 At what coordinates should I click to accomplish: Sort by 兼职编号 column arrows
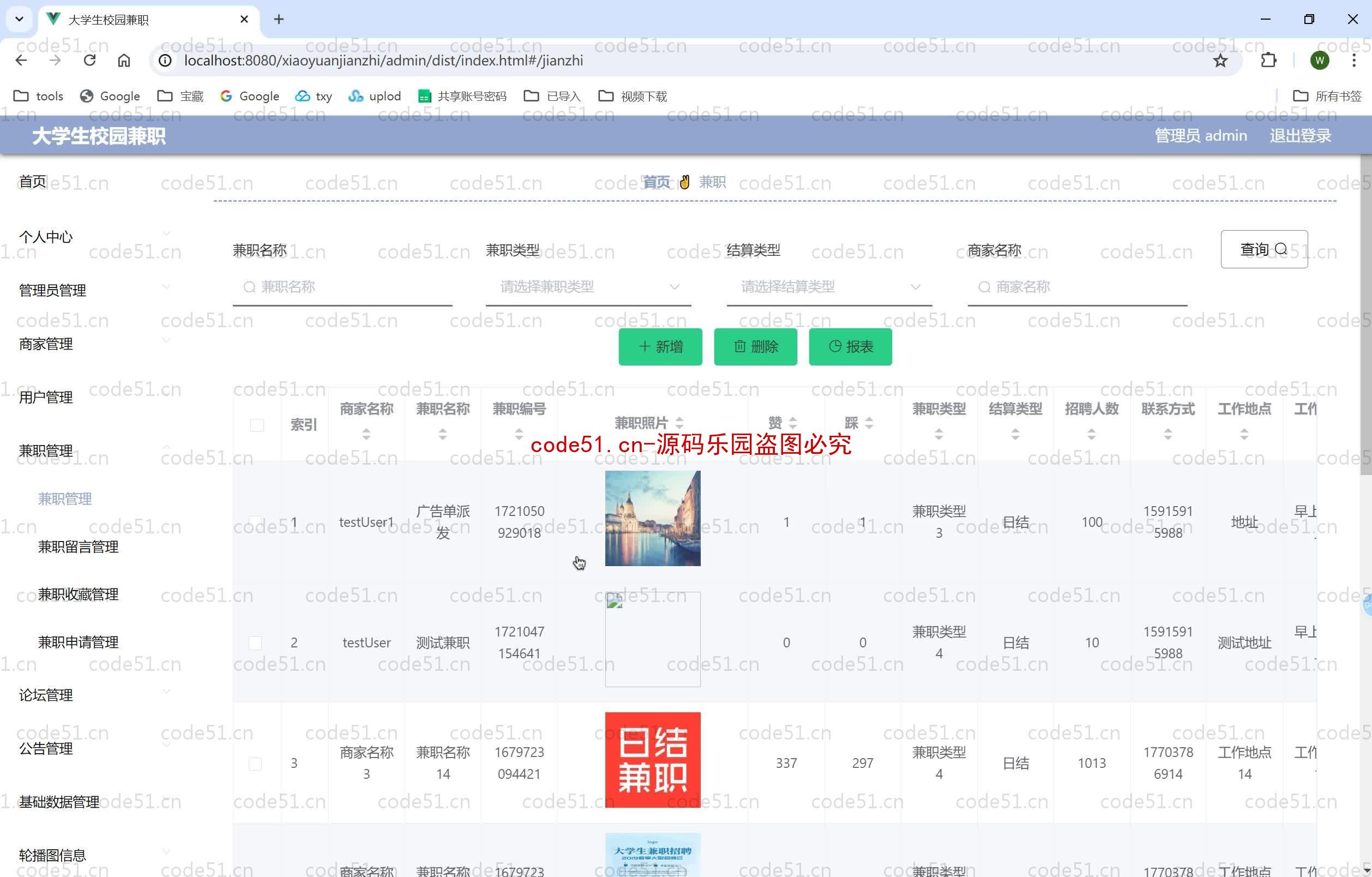[x=519, y=434]
